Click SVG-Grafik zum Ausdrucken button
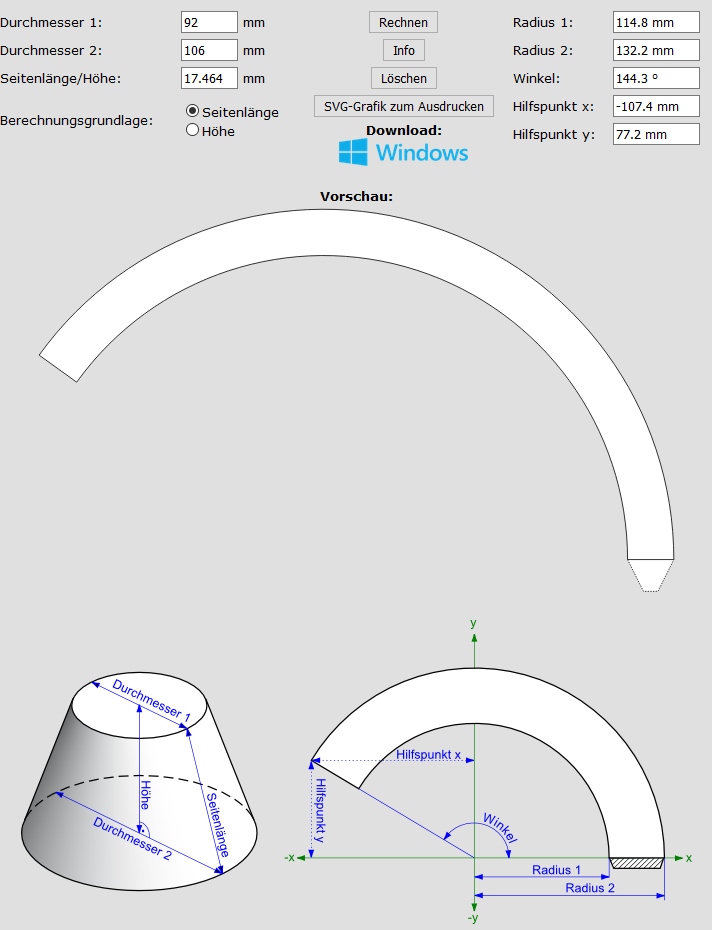 pos(403,106)
